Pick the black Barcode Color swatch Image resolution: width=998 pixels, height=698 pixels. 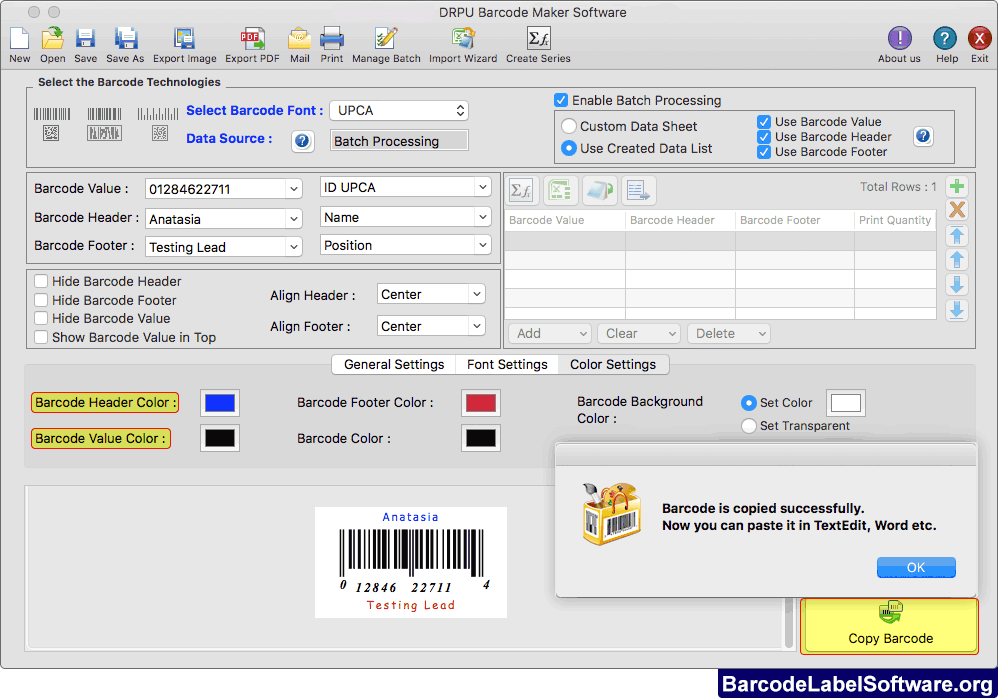click(x=481, y=438)
